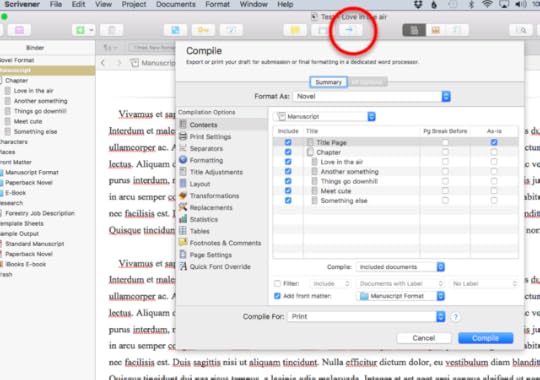Screen dimensions: 540x380
Task: Click the blue Compile button
Action: 485,338
